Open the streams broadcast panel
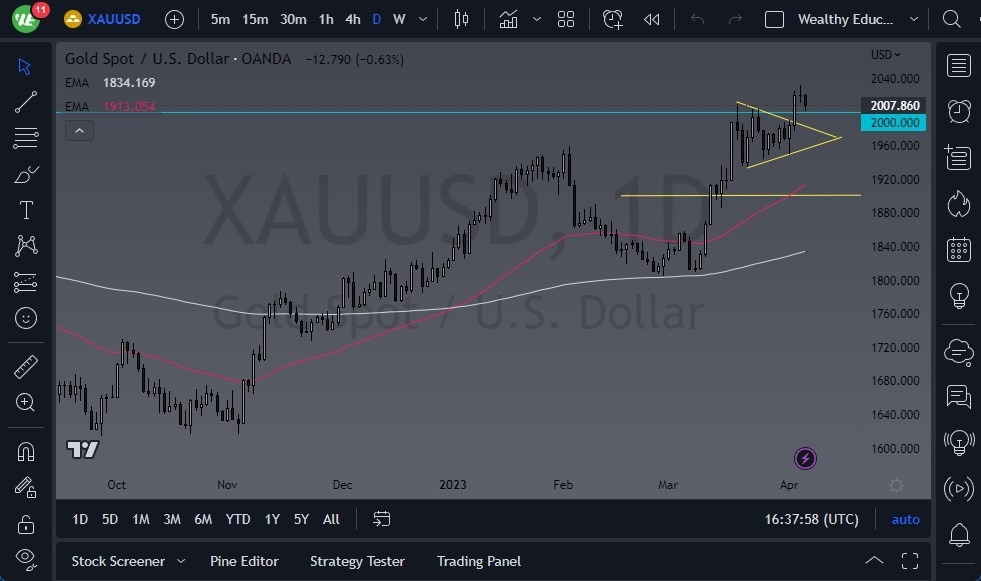This screenshot has width=981, height=581. [958, 488]
